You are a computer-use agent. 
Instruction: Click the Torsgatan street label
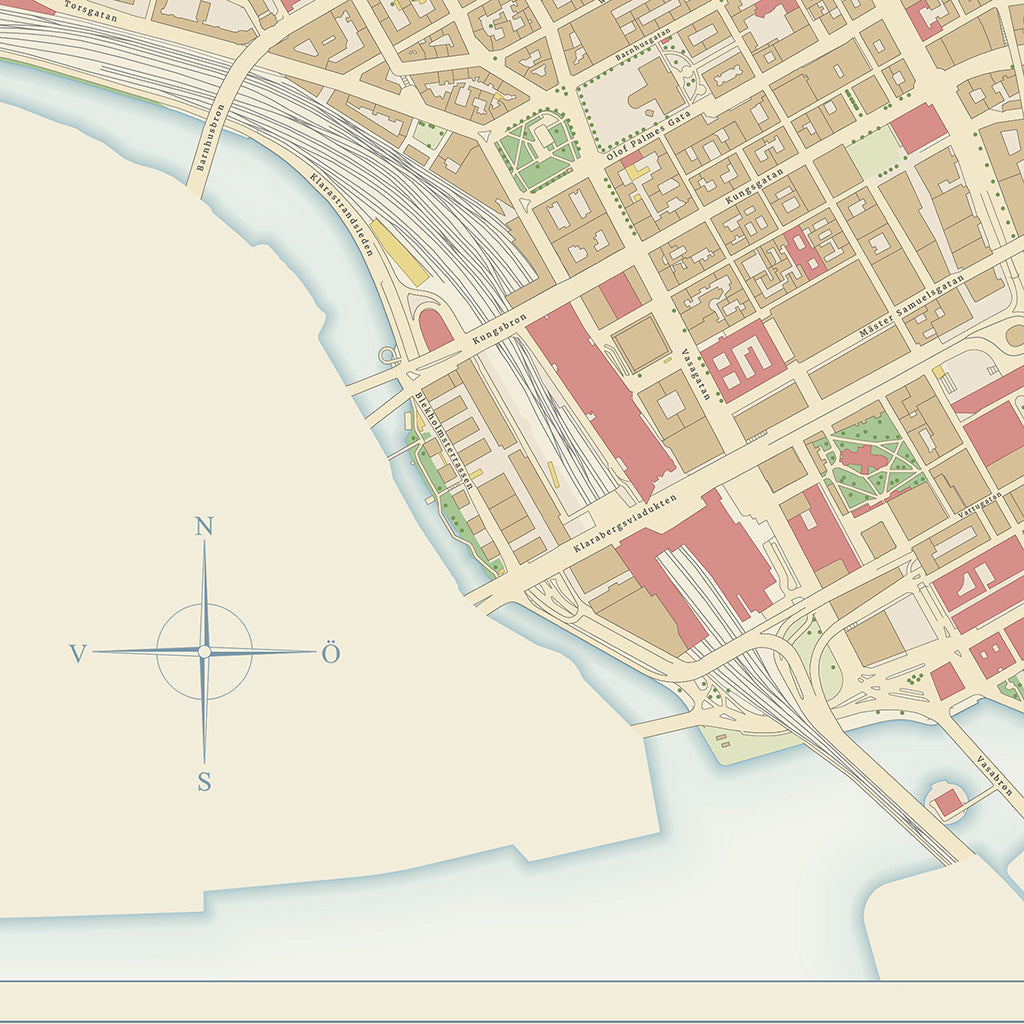coord(91,11)
